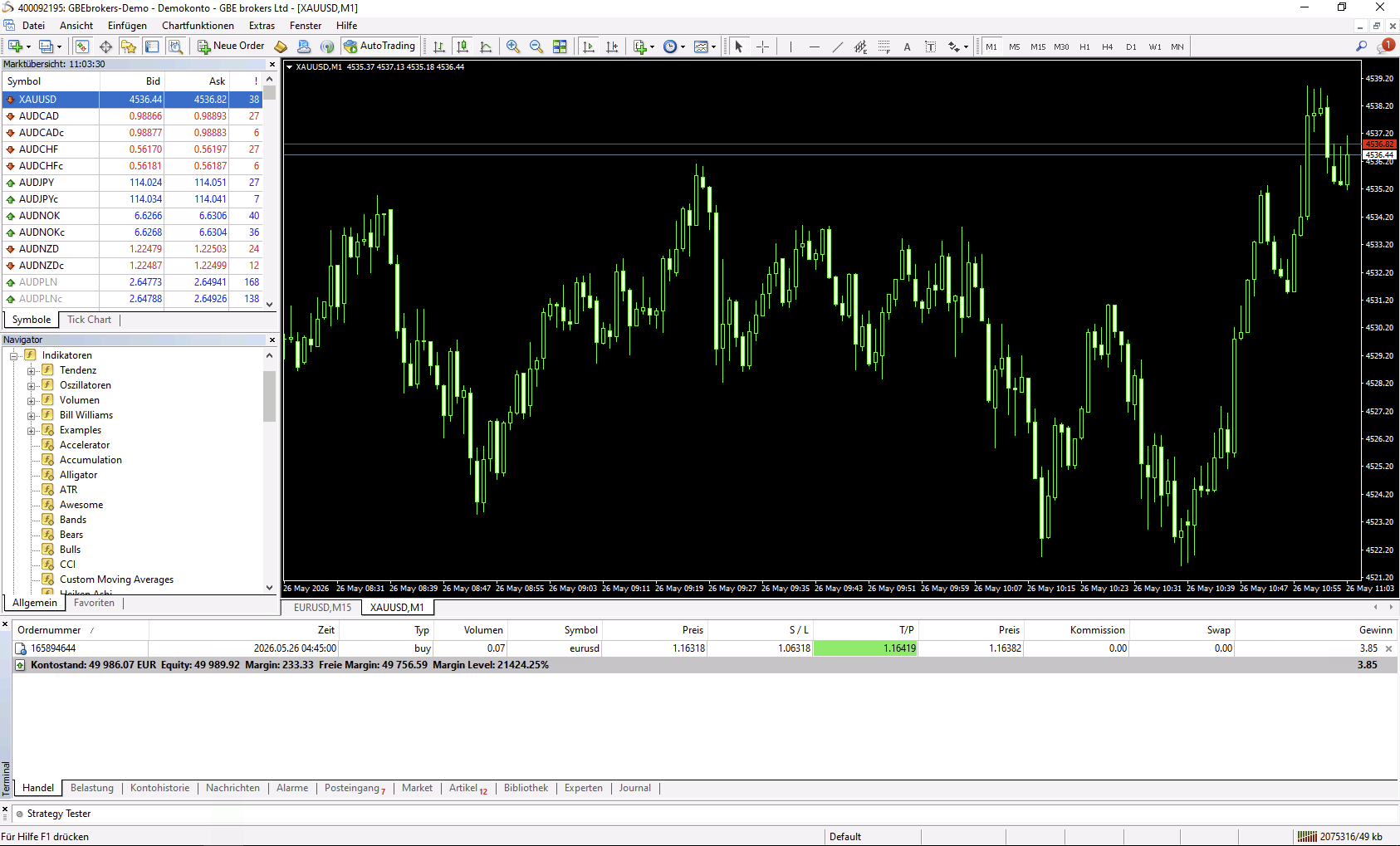
Task: Toggle the Terminal window icon
Action: pyautogui.click(x=152, y=46)
